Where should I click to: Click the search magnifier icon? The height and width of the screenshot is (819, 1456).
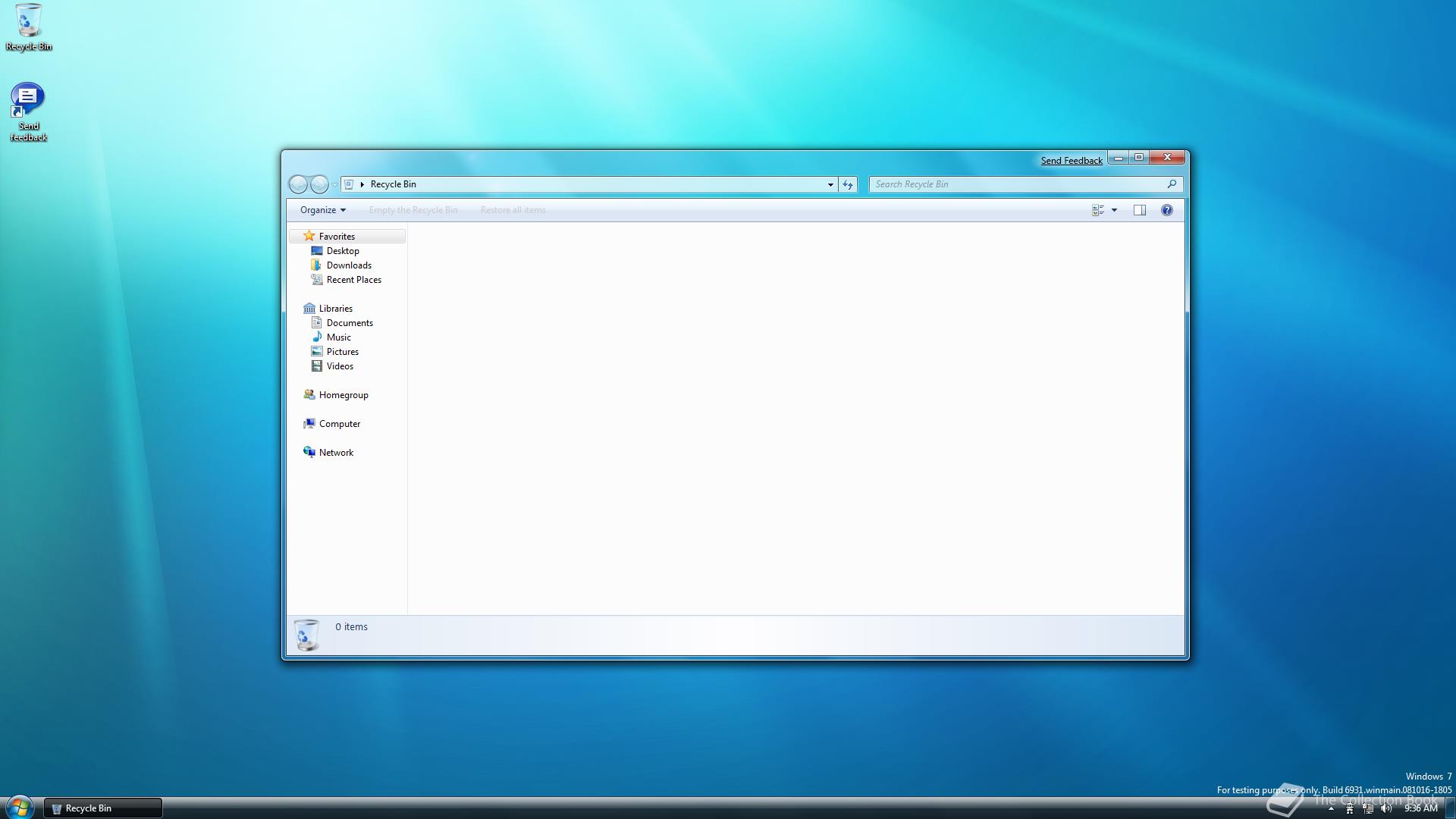click(1172, 184)
